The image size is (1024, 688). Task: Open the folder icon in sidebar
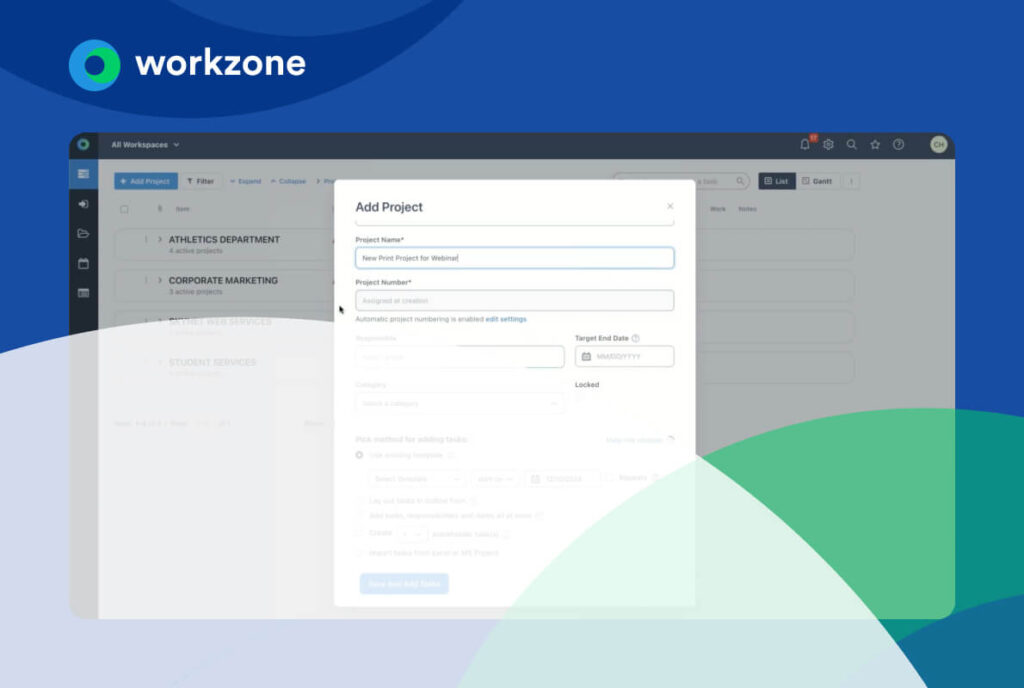pyautogui.click(x=84, y=234)
